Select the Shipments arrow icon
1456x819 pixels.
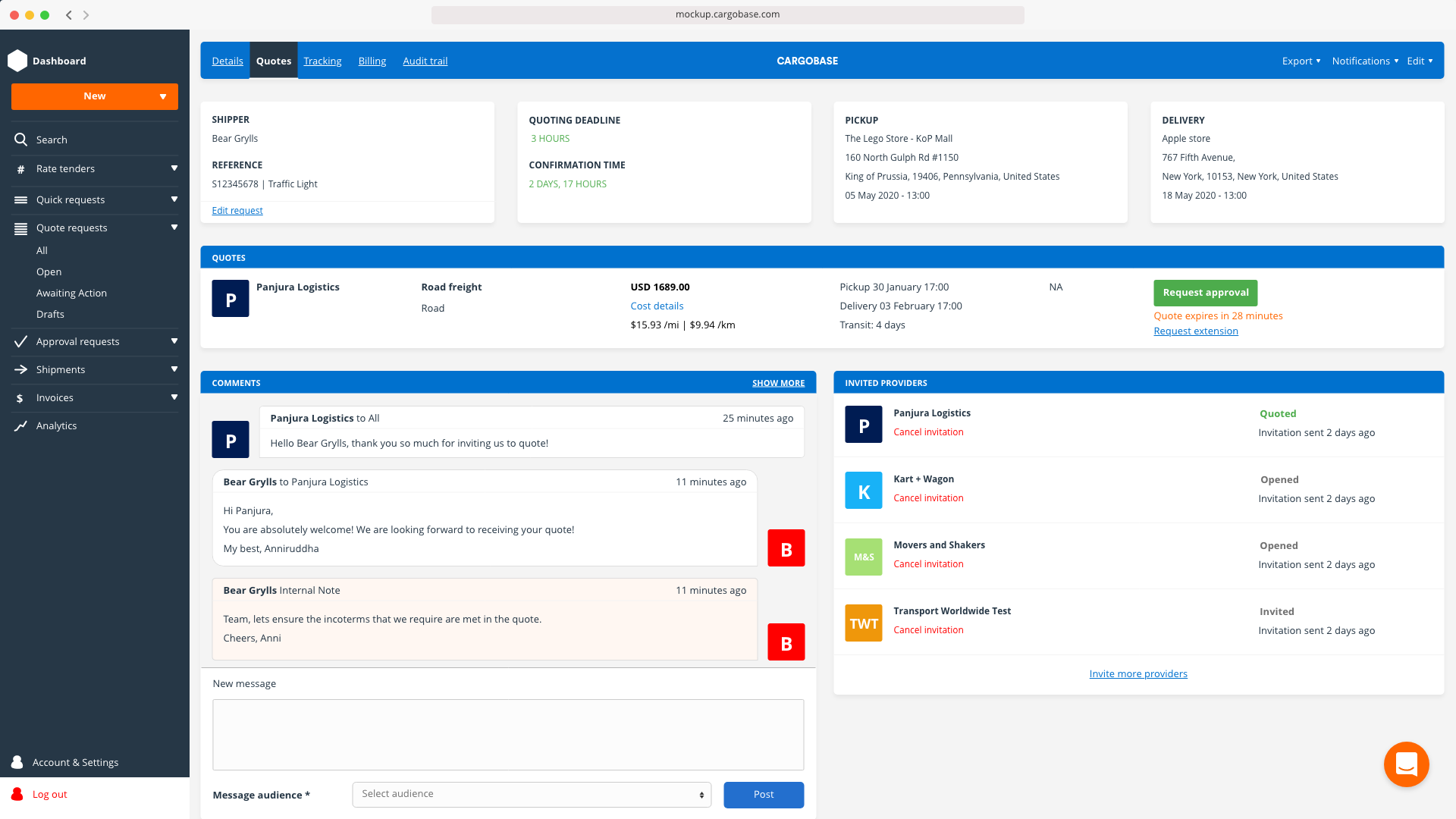[x=20, y=369]
